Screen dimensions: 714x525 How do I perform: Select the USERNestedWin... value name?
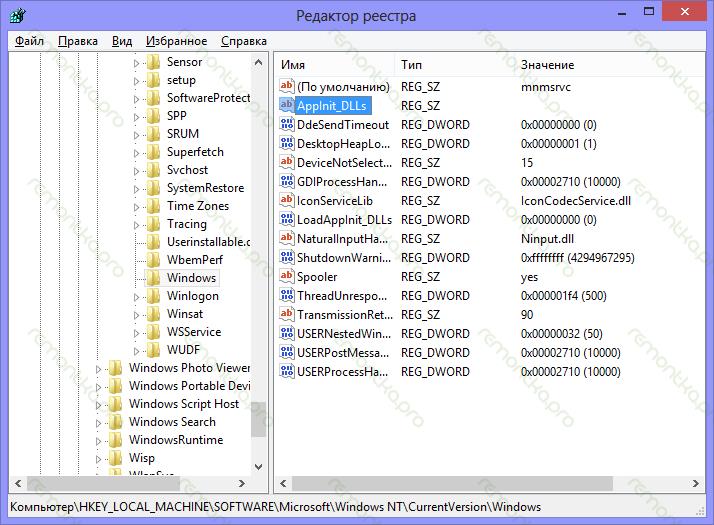pyautogui.click(x=344, y=334)
